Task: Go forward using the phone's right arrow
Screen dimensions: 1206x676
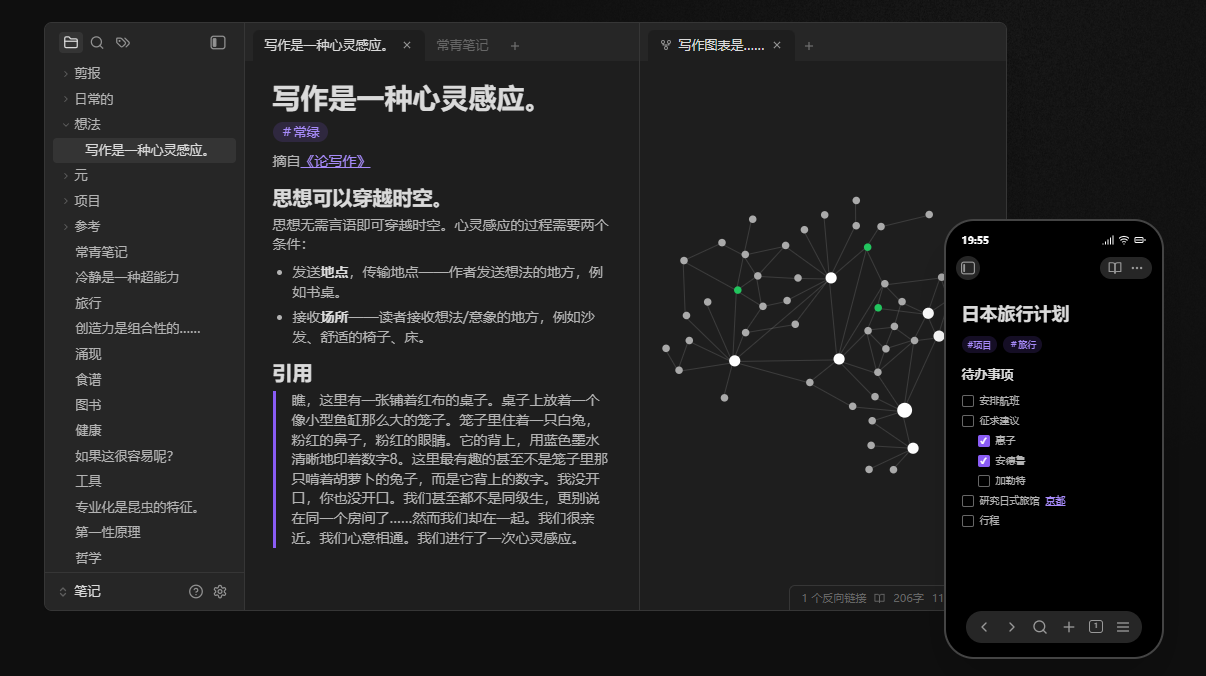Action: point(1012,627)
